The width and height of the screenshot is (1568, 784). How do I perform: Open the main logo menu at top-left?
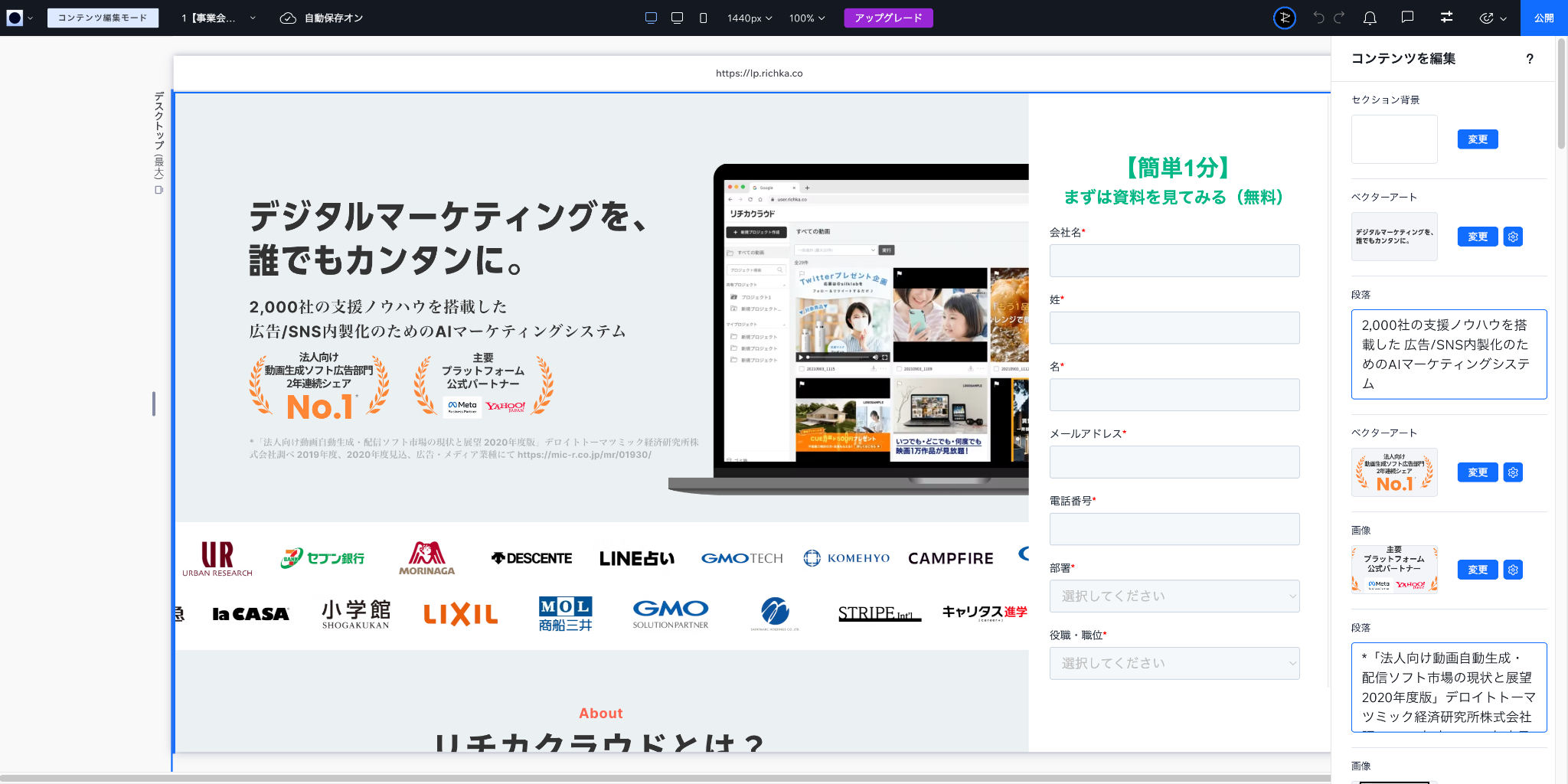(x=19, y=18)
